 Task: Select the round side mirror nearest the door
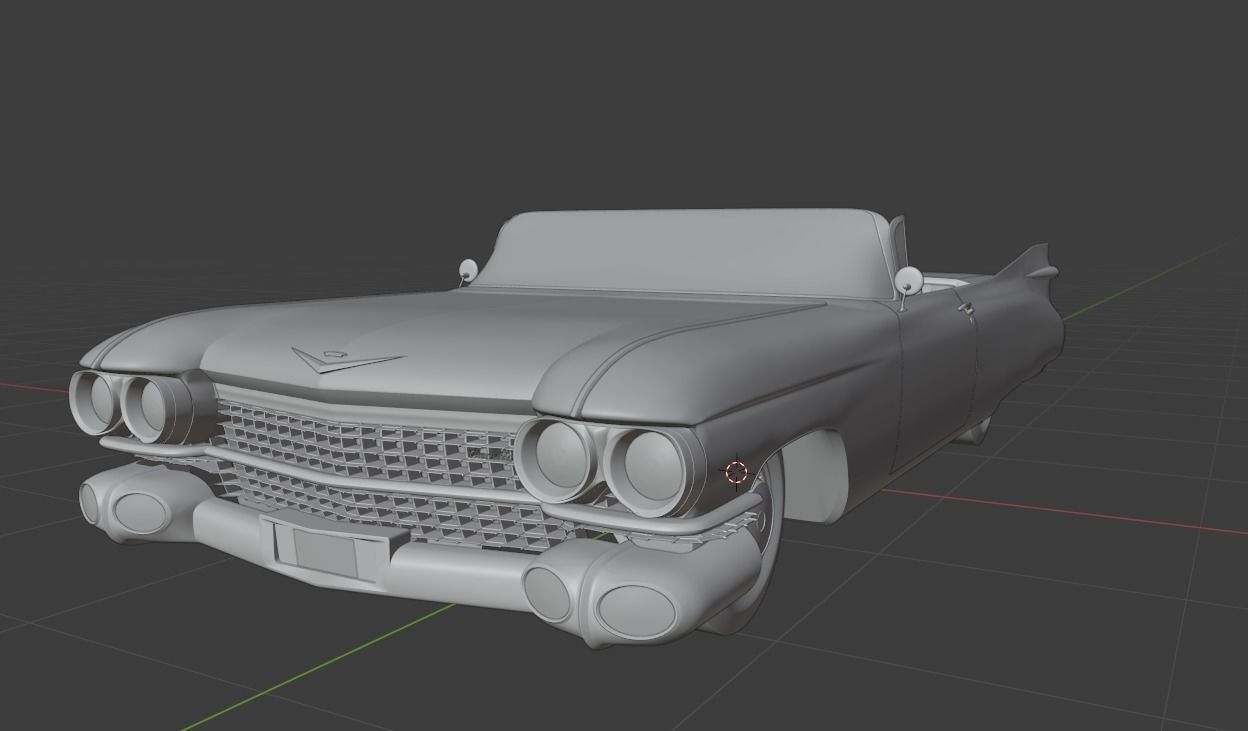pos(908,282)
